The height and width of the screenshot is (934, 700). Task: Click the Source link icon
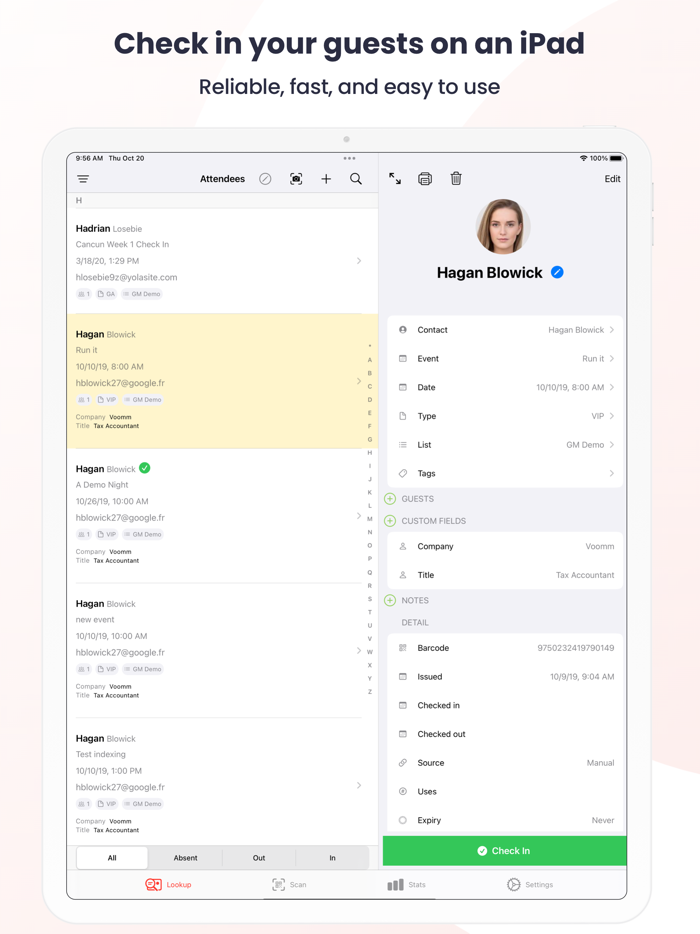point(403,762)
